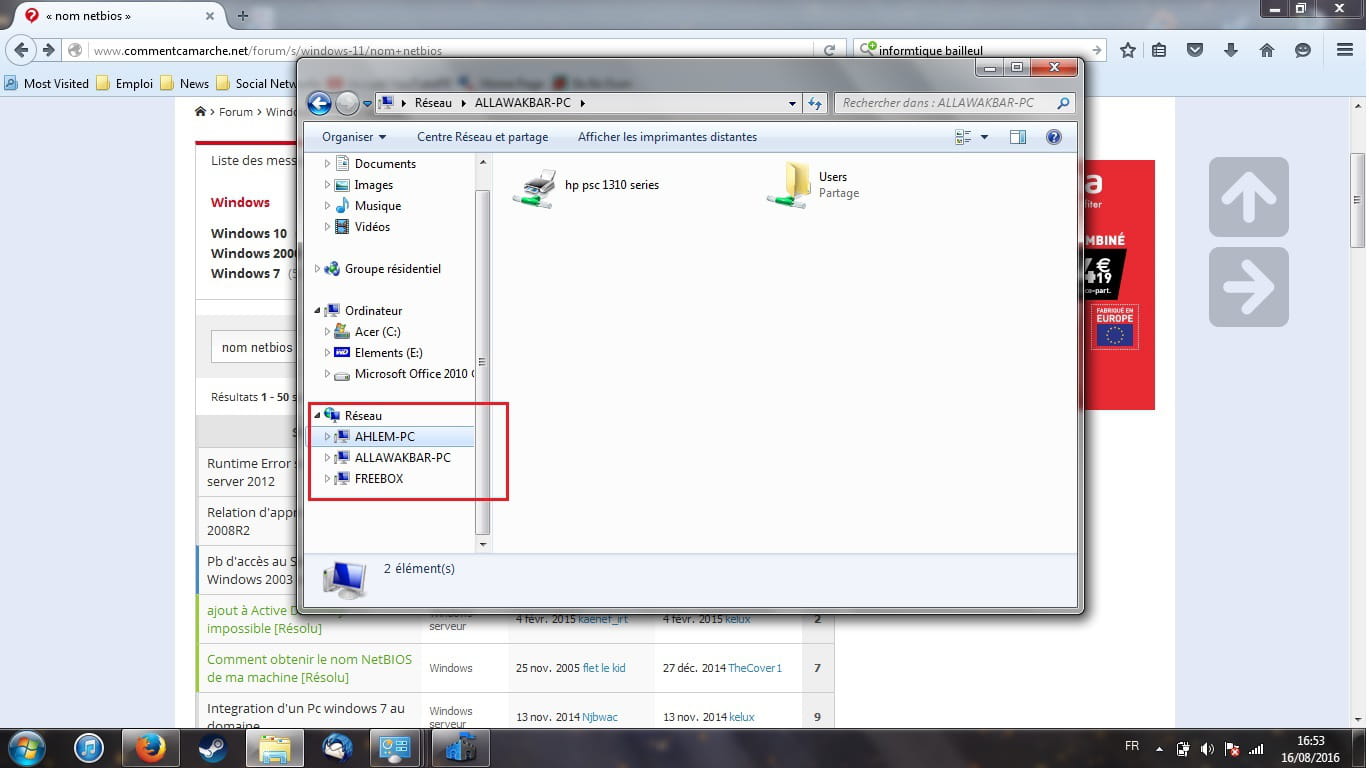The width and height of the screenshot is (1369, 771).
Task: Open the Windows Start menu
Action: [x=26, y=748]
